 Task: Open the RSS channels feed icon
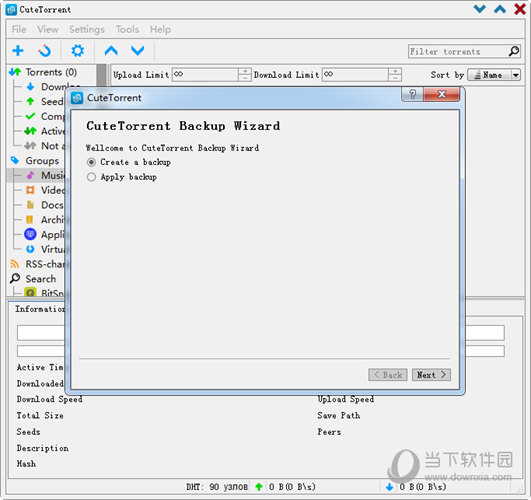15,264
